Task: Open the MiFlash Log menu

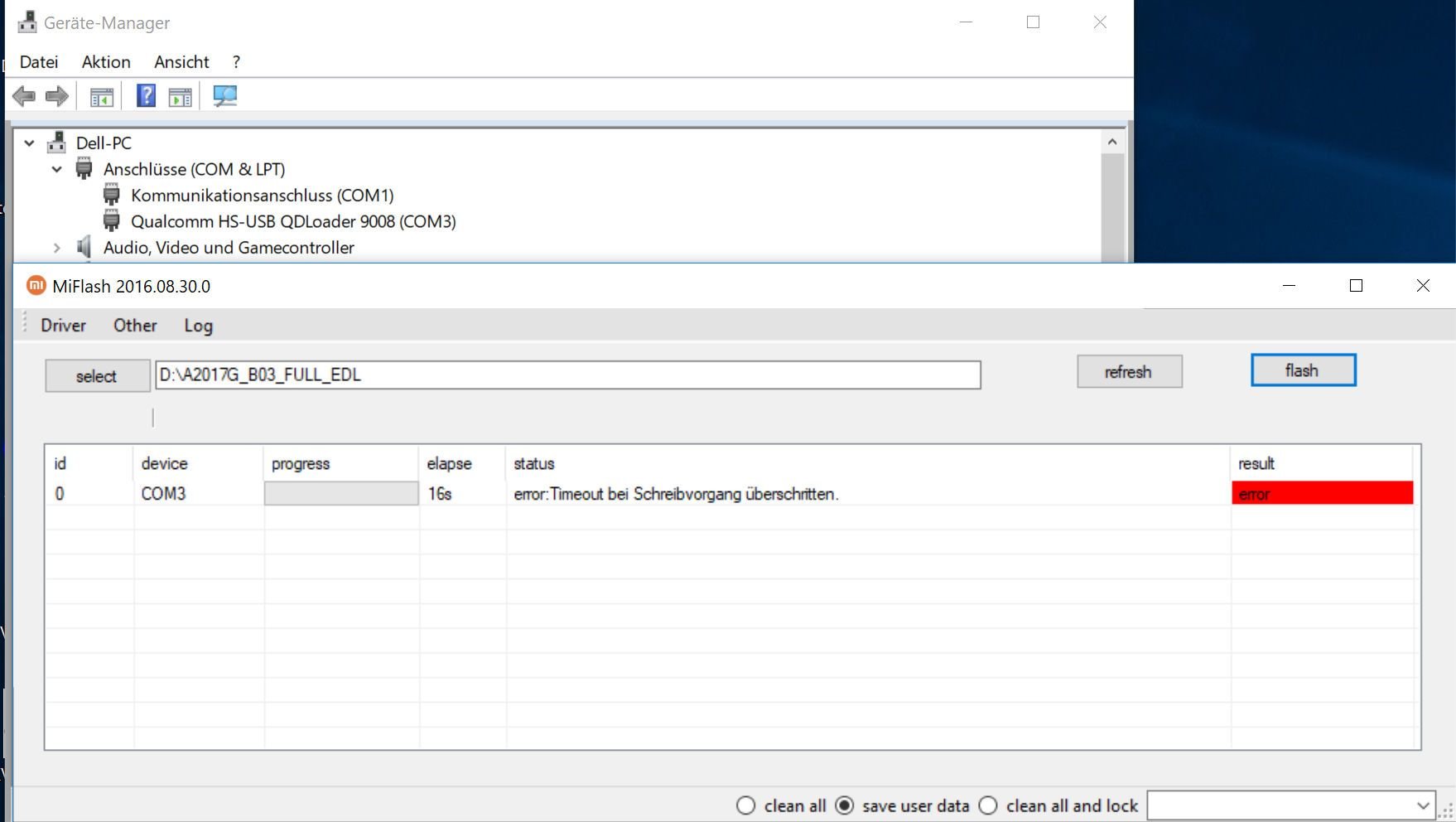Action: (x=198, y=326)
